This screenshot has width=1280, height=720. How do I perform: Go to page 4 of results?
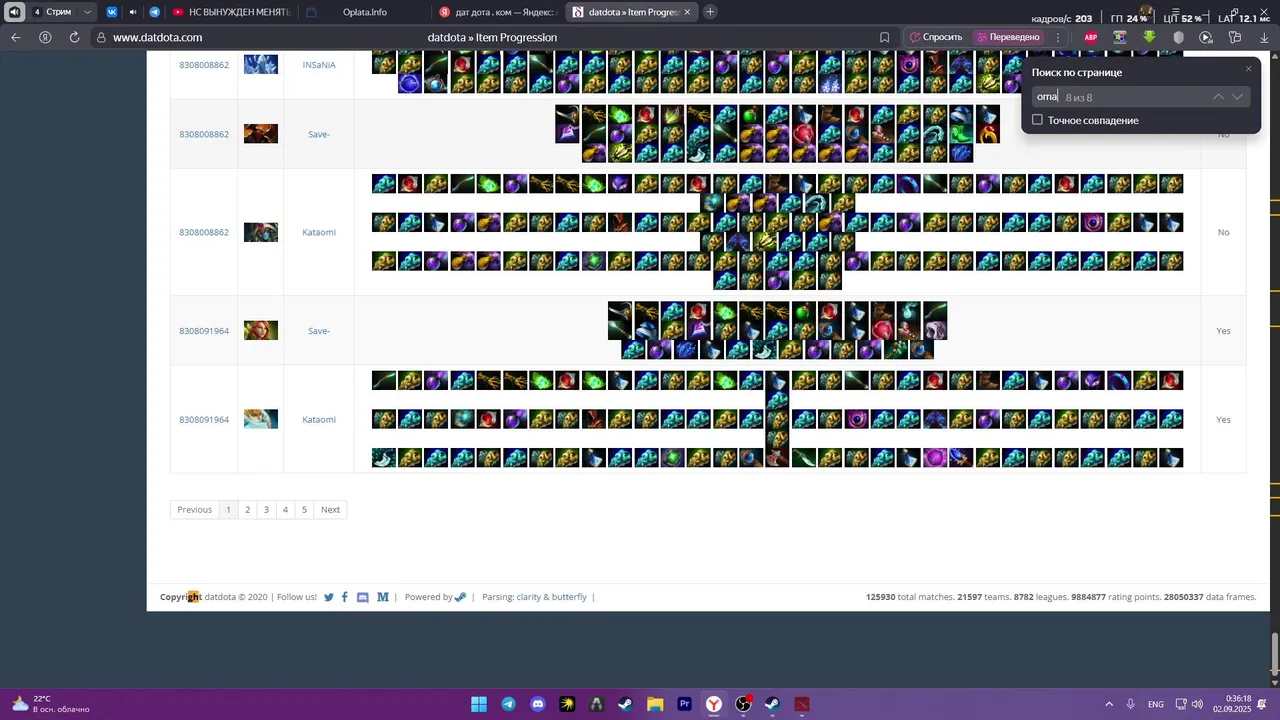coord(285,510)
